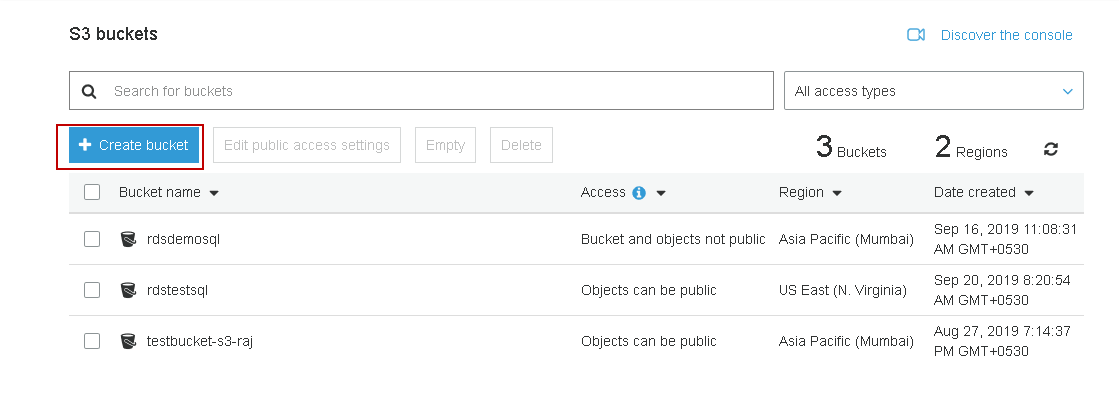
Task: Open the rdsdemosql bucket name
Action: coord(182,239)
